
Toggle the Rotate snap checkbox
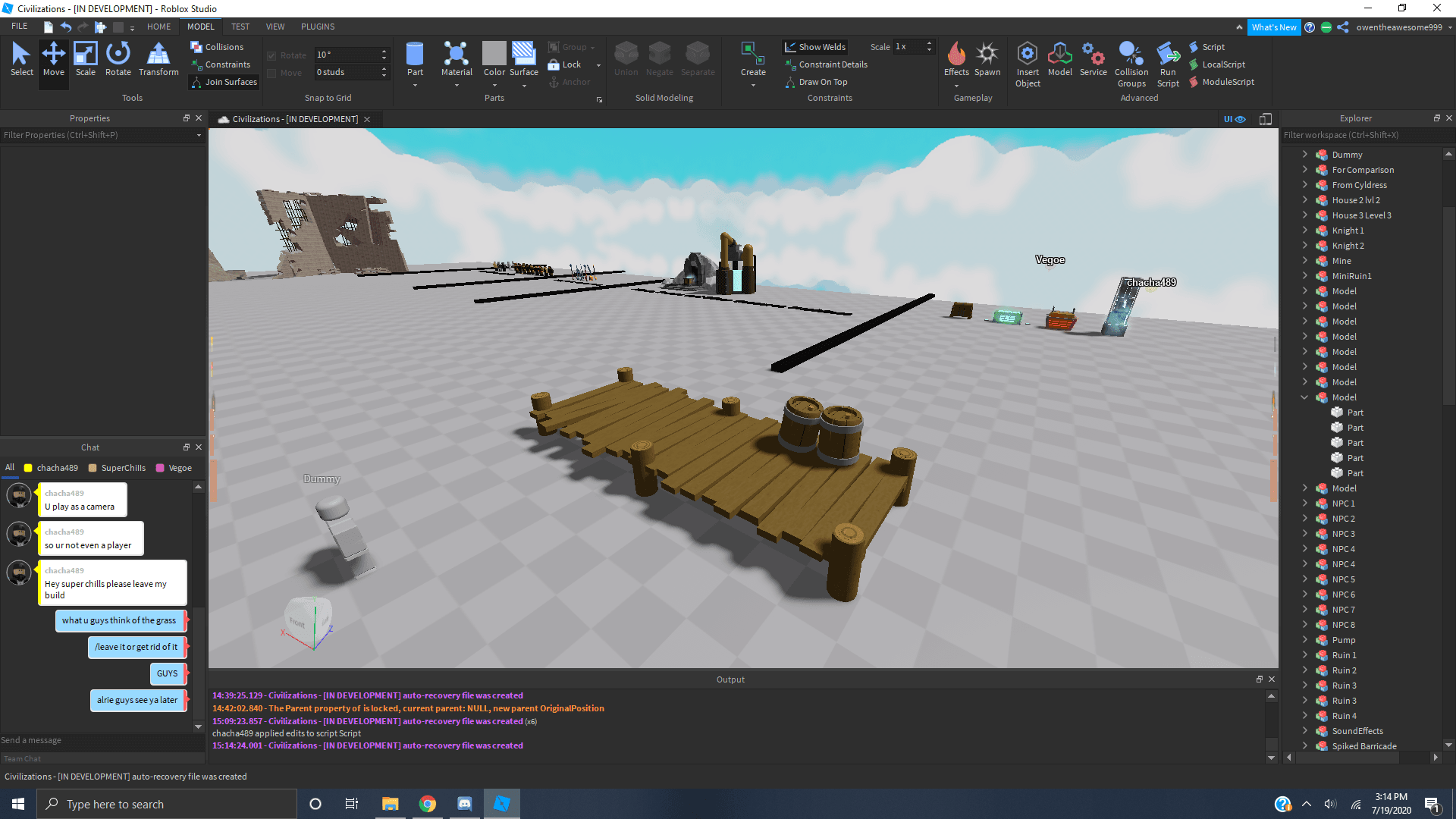[271, 55]
